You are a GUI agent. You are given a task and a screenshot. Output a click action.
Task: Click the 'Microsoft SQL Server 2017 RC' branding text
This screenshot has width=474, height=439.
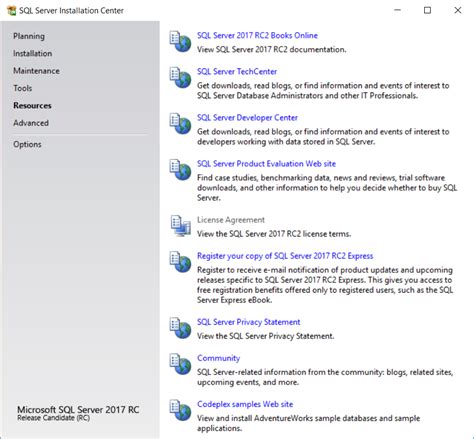coord(78,410)
